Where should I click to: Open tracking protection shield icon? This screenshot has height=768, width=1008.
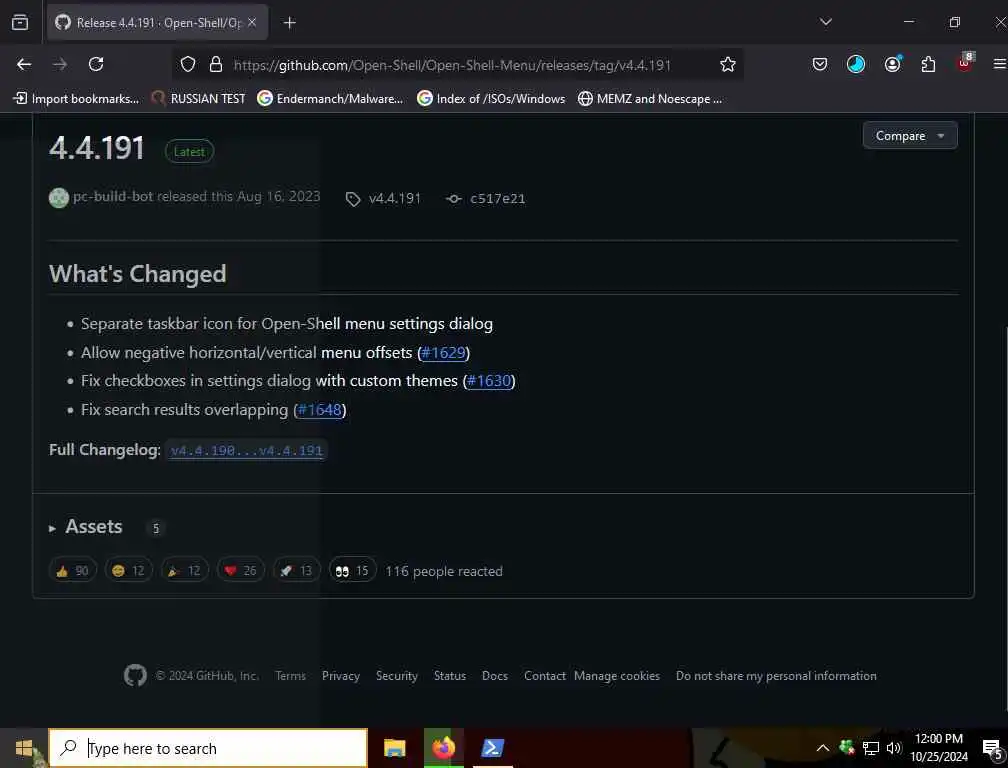(x=188, y=64)
